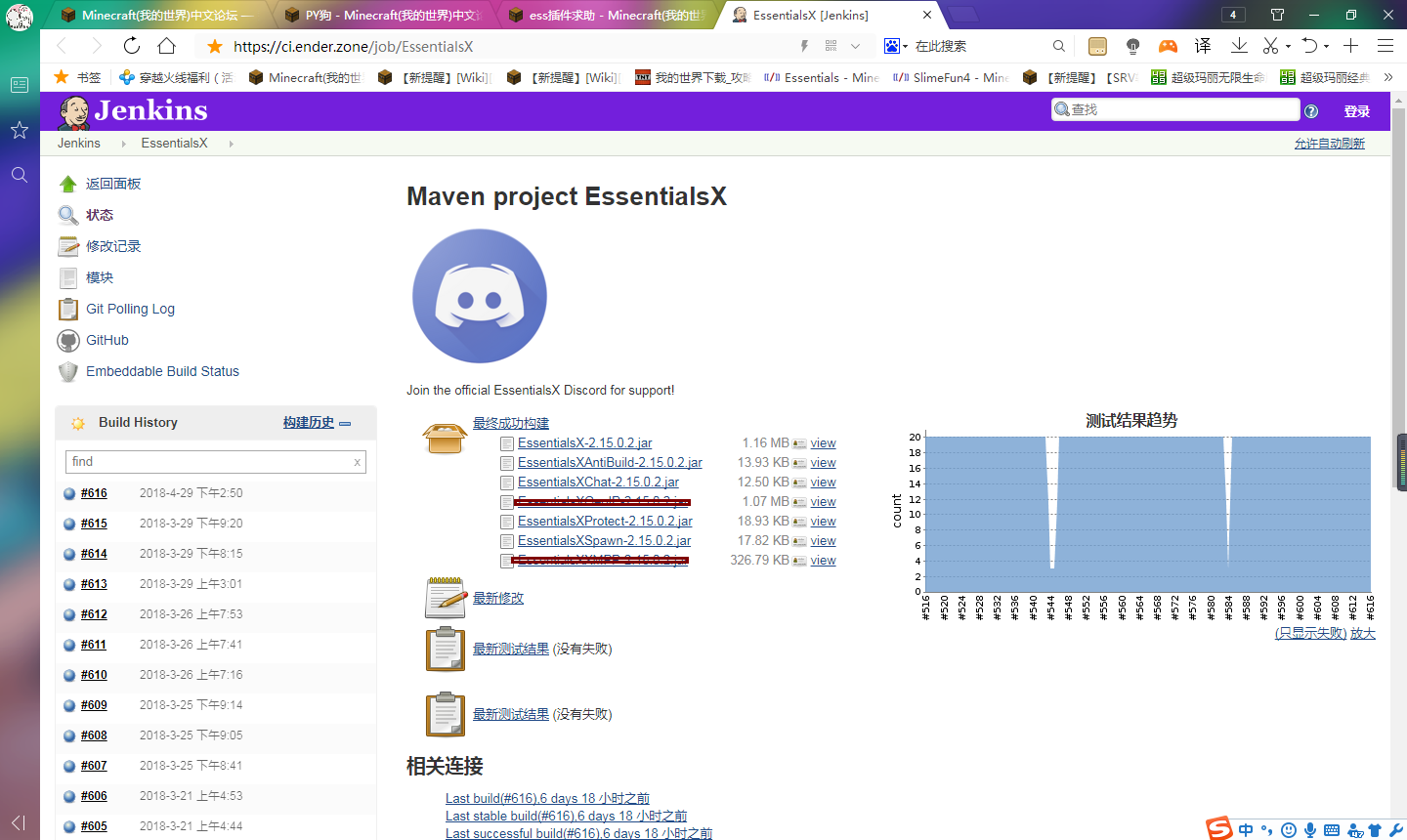Open the SlimeFun4 bookmark
The height and width of the screenshot is (840, 1407).
[951, 77]
